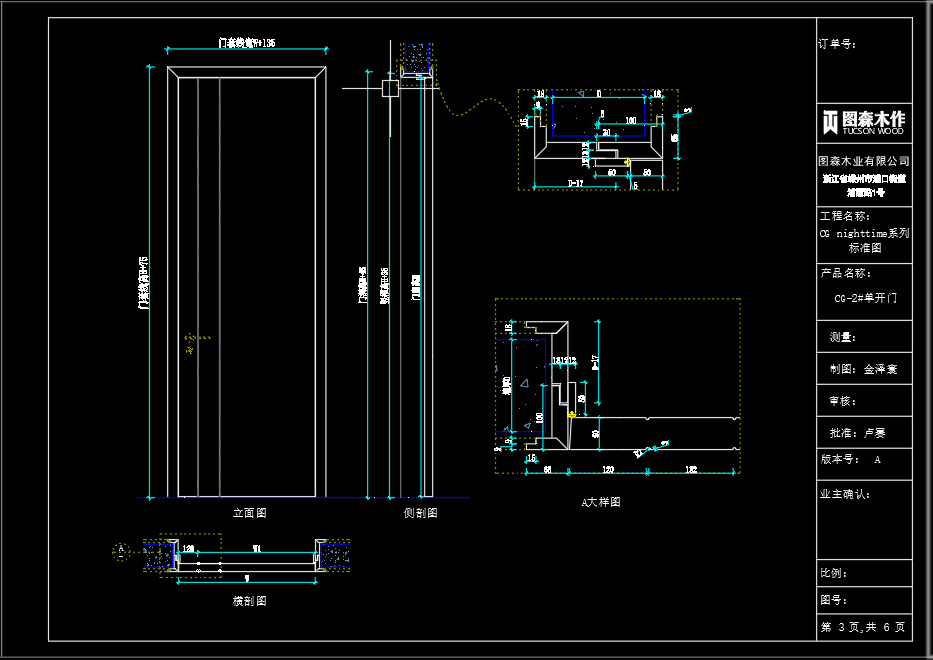
Task: Select the 业主确认 field
Action: coord(845,494)
